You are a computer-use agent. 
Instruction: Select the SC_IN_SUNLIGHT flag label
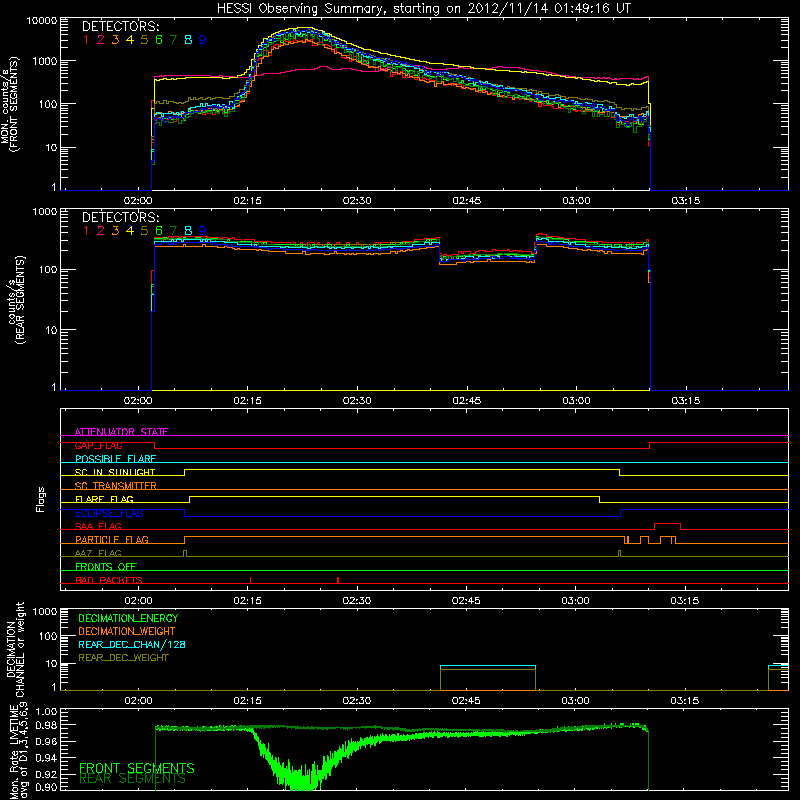pos(115,472)
